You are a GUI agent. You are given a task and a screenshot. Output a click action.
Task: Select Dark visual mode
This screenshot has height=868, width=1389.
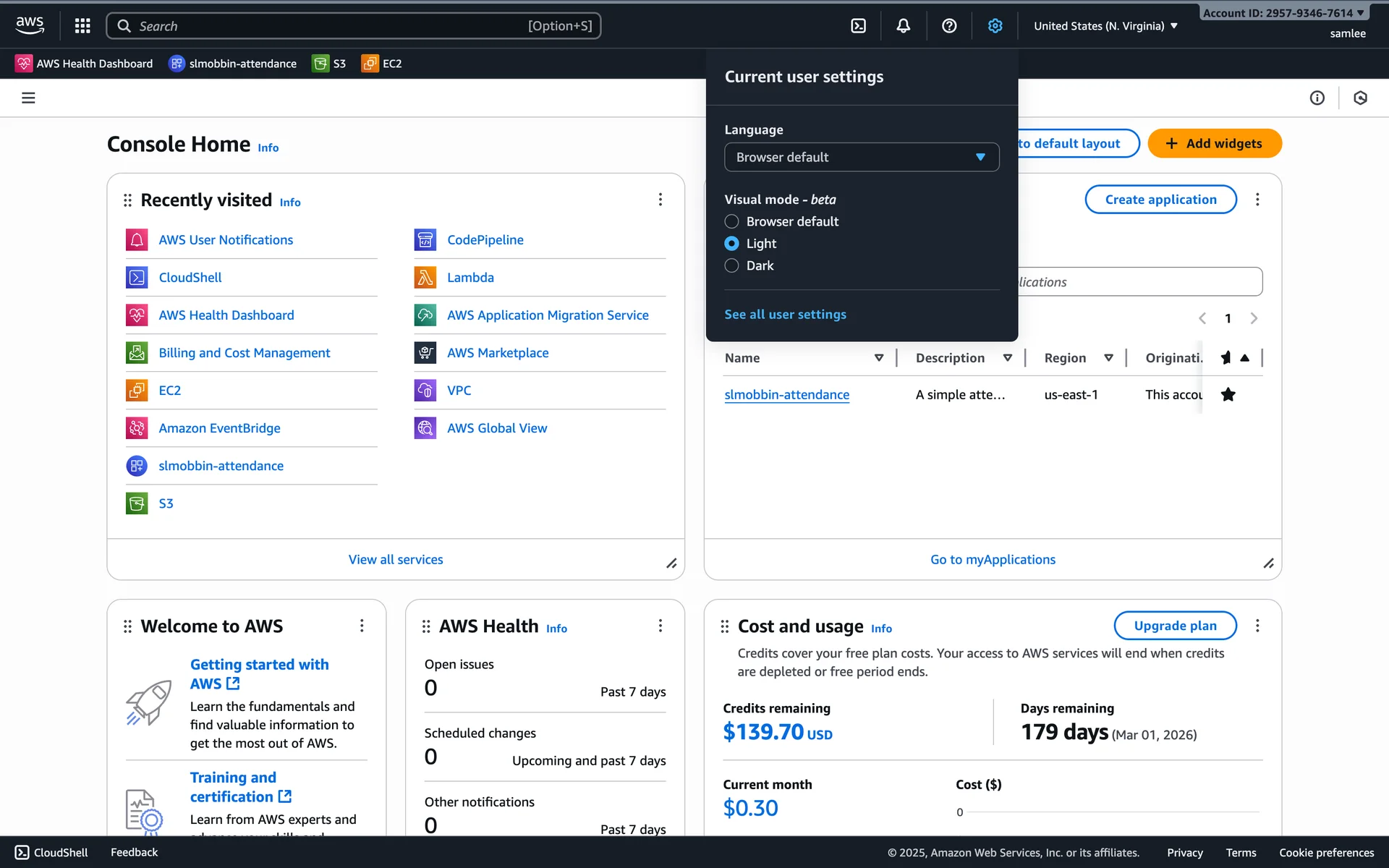point(731,265)
